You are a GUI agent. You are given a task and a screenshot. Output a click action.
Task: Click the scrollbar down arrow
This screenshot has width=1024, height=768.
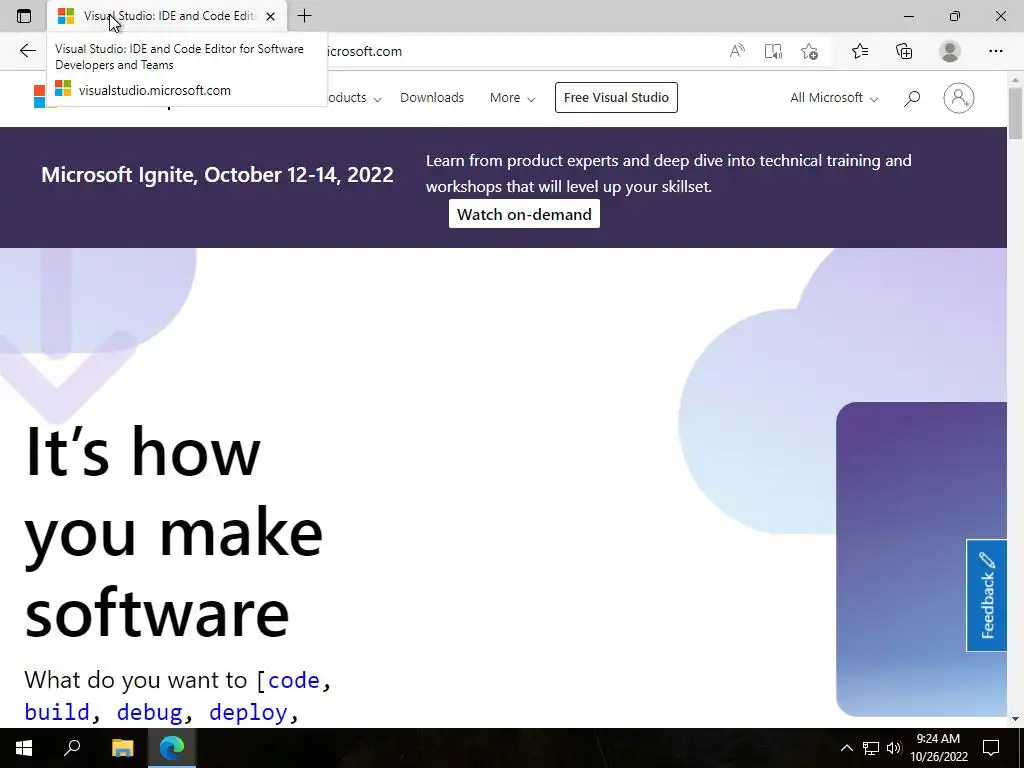(1016, 719)
